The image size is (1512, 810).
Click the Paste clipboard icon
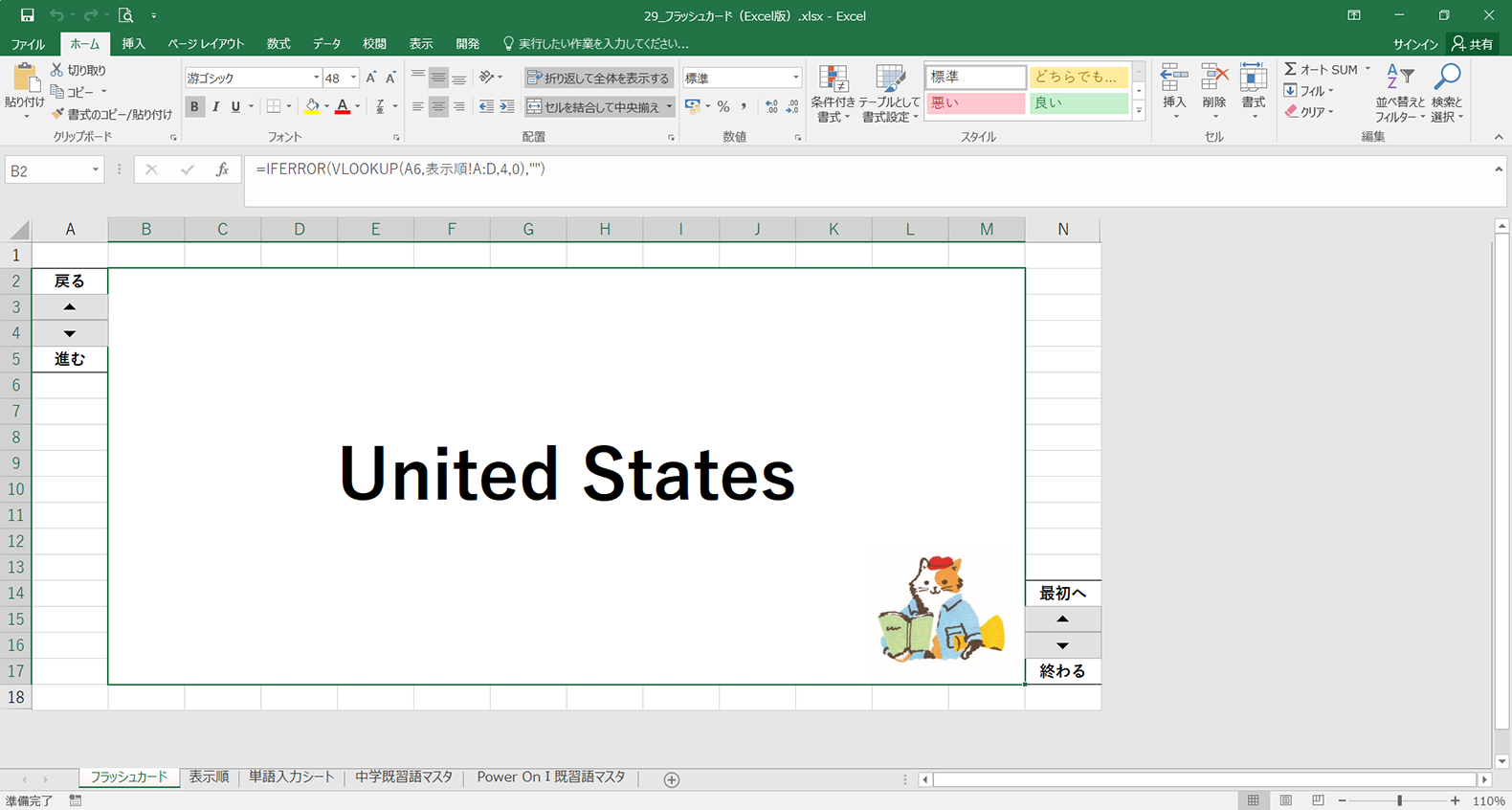[24, 80]
